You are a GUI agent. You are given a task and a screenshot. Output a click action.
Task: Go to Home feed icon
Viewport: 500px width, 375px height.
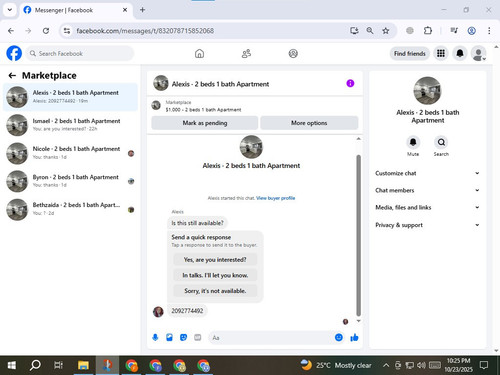pos(199,53)
